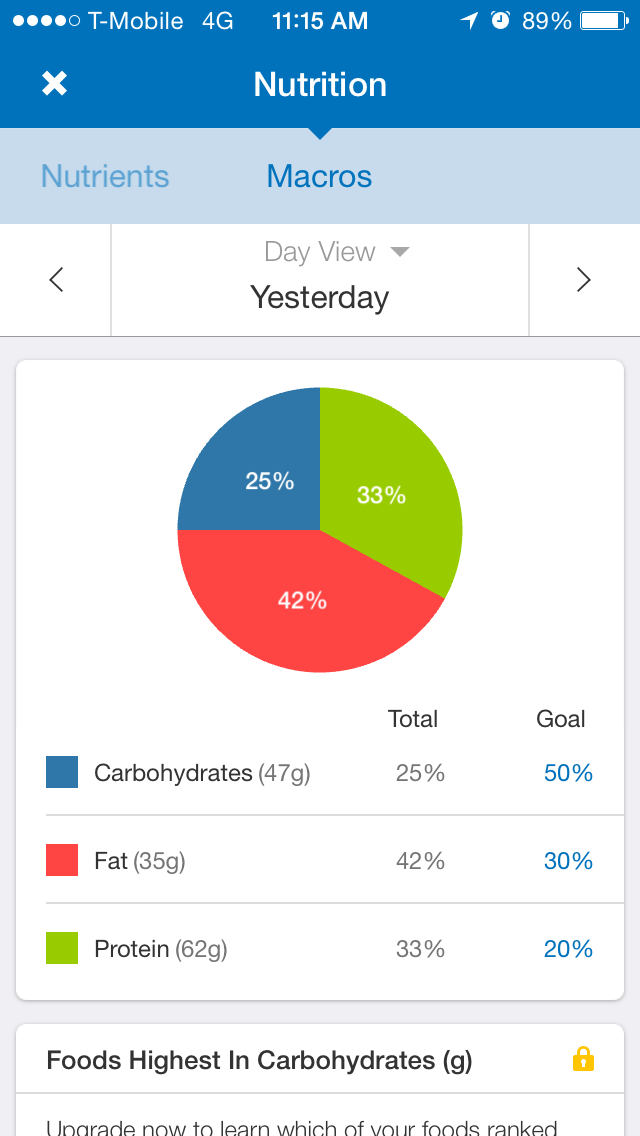
Task: Tap the location arrow status icon
Action: point(469,21)
